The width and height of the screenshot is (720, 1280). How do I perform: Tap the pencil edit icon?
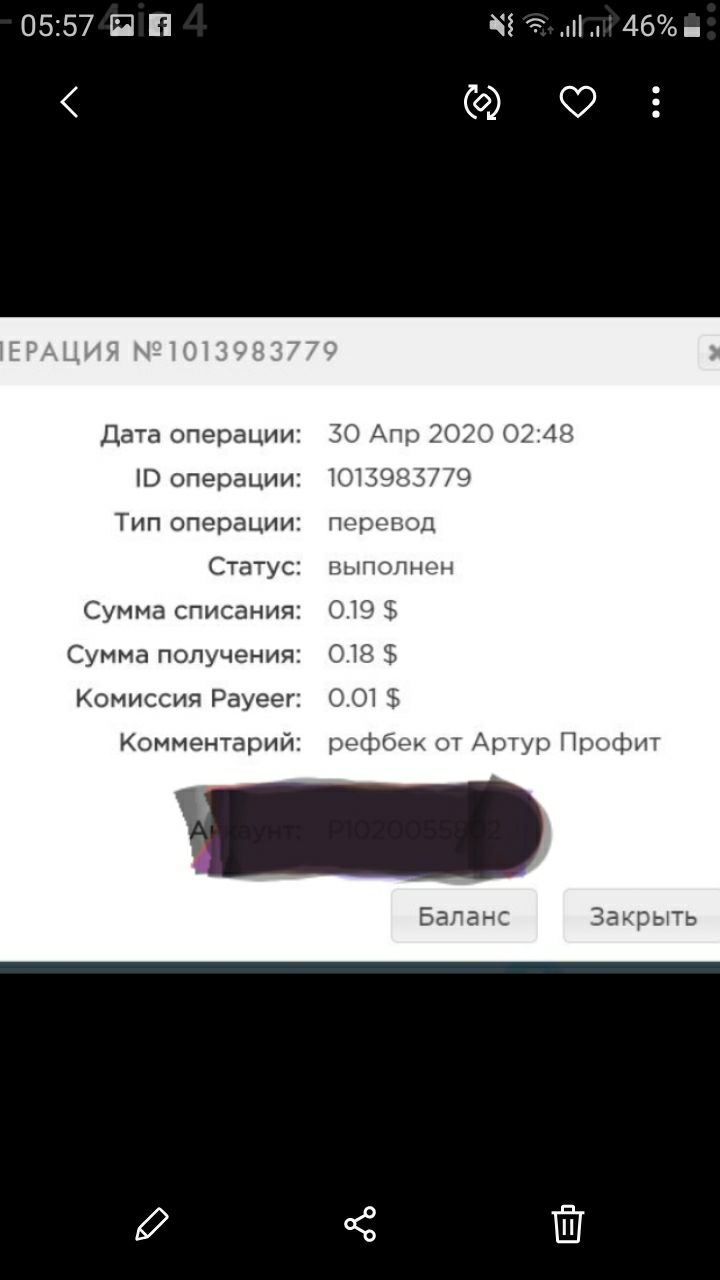pos(152,1224)
